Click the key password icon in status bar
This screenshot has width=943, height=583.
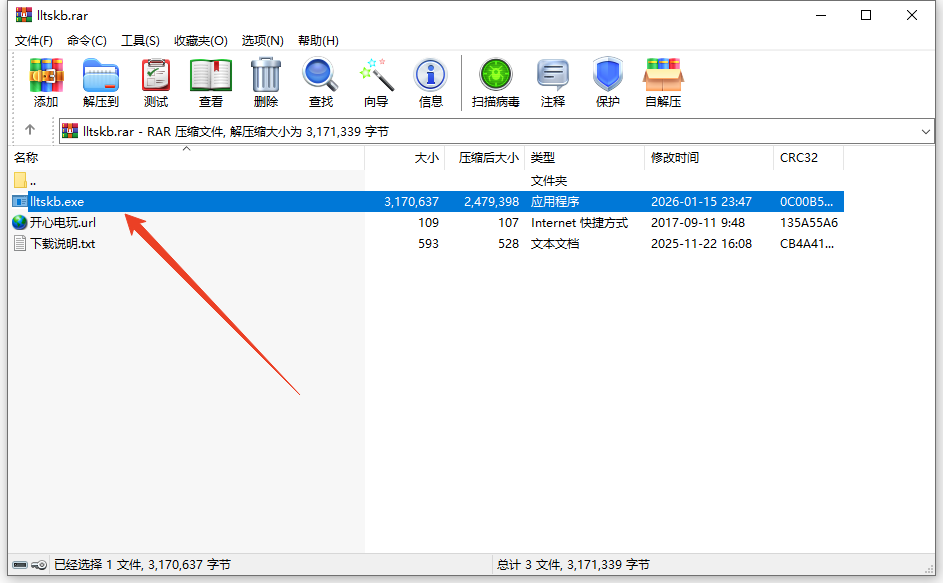point(39,565)
